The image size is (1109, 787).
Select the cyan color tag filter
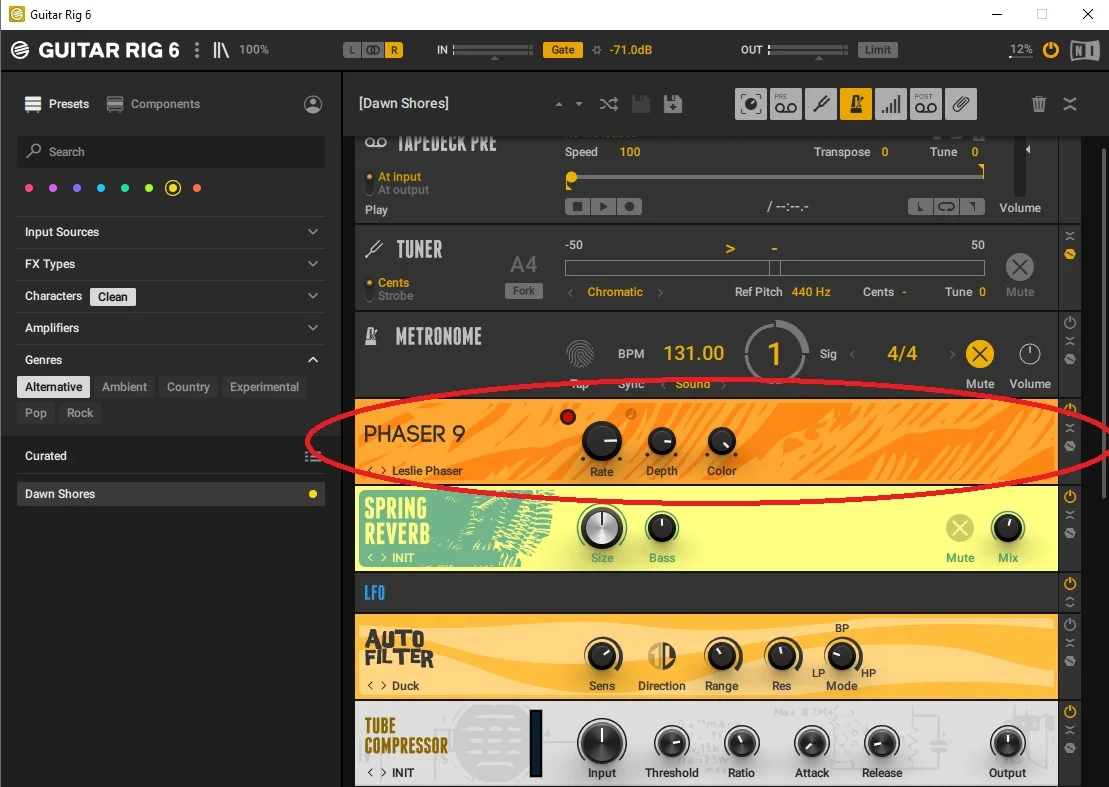click(x=101, y=188)
